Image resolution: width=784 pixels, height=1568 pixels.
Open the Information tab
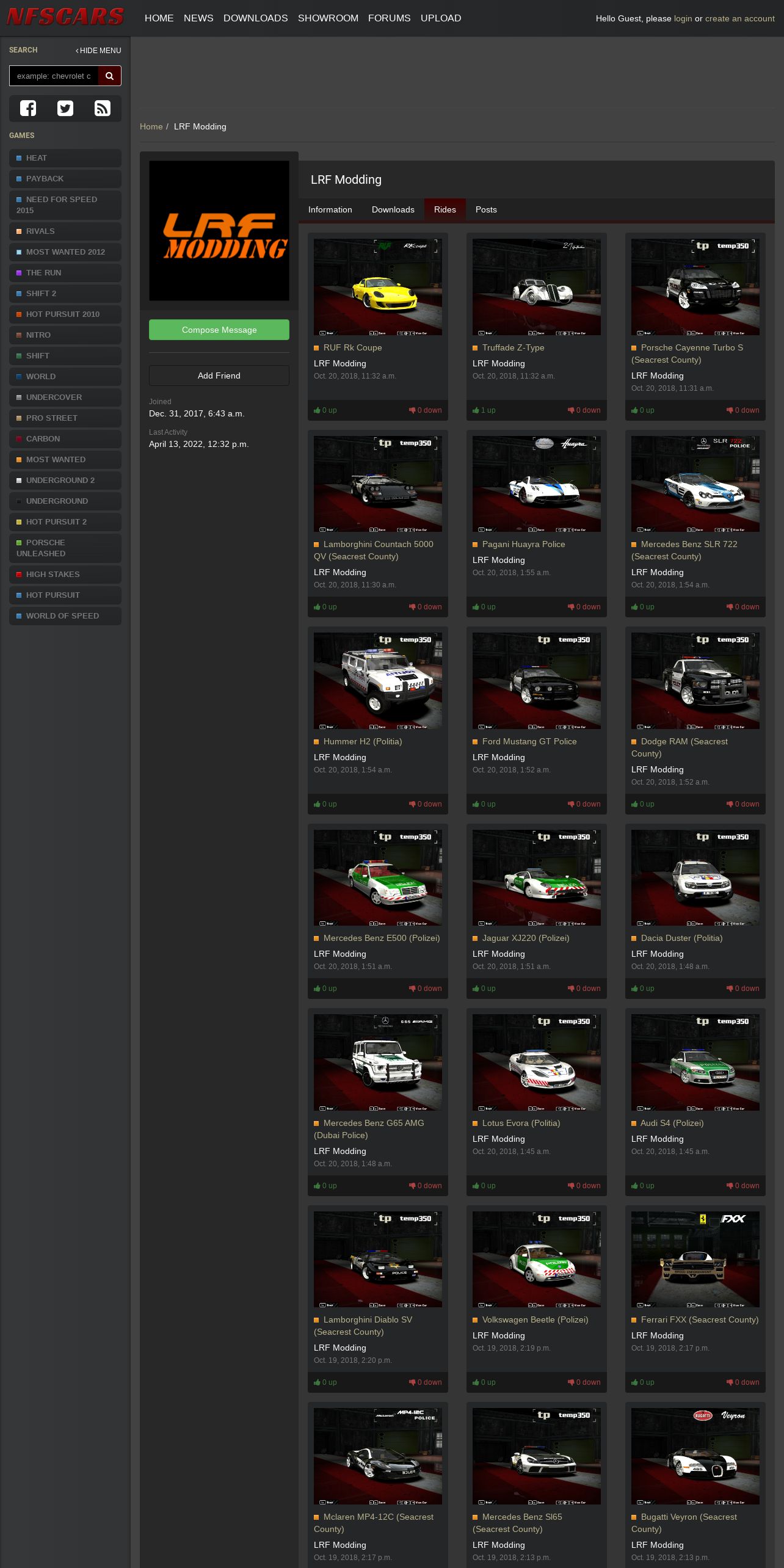point(330,209)
